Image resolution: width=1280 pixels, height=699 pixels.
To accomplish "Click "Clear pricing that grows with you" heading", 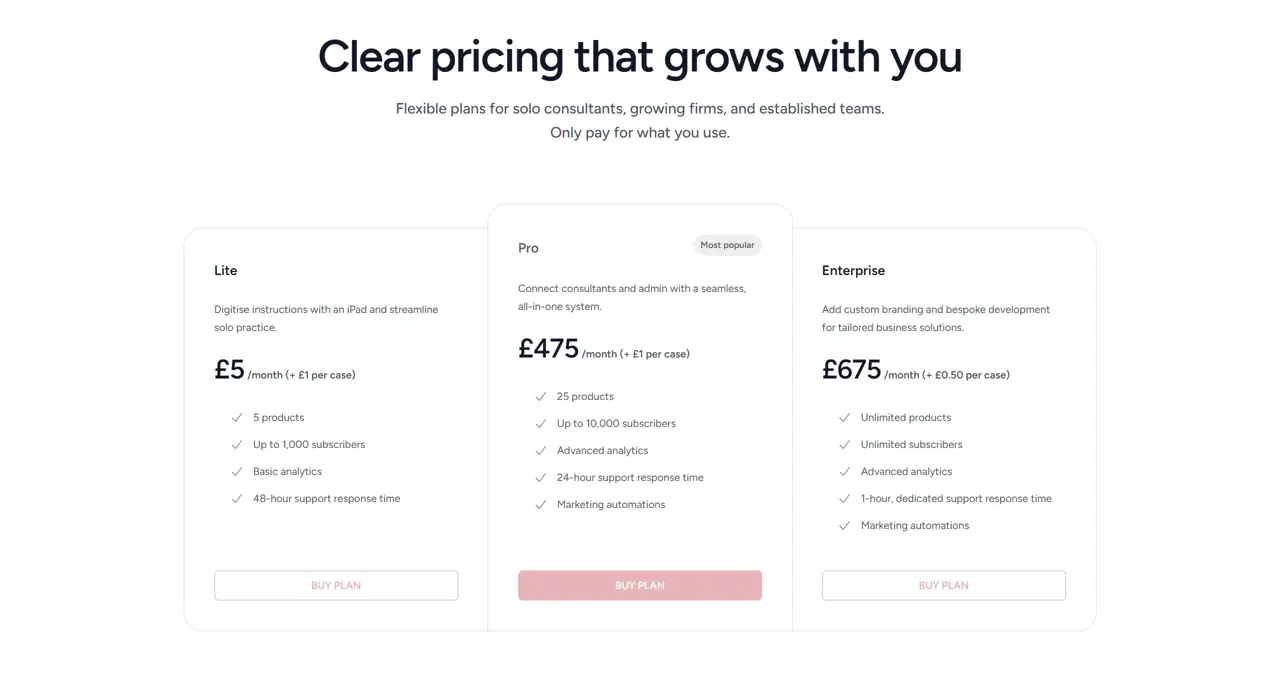I will [x=640, y=57].
